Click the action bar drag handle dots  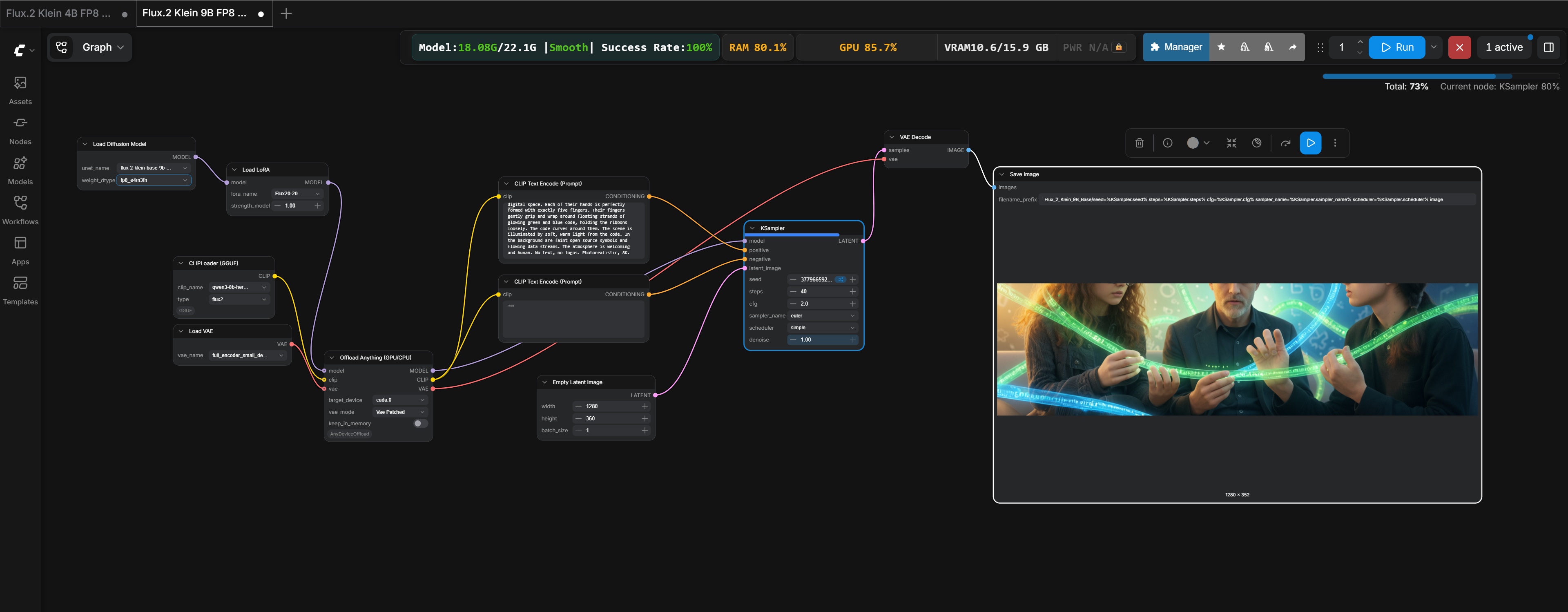tap(1320, 47)
